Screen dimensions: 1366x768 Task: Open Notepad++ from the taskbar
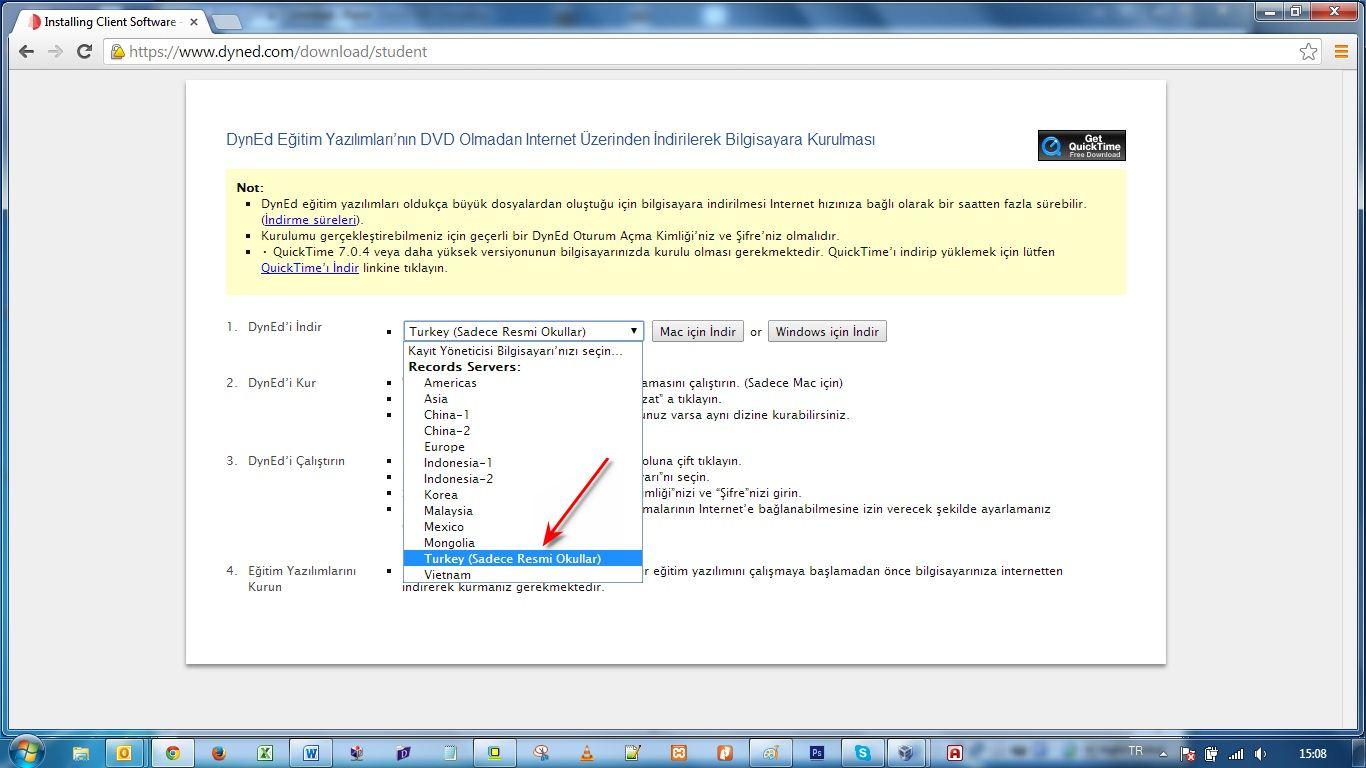tap(633, 753)
